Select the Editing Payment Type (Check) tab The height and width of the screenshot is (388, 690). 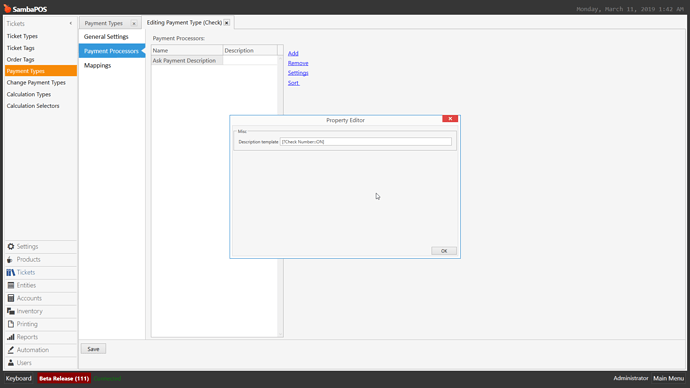pyautogui.click(x=184, y=22)
